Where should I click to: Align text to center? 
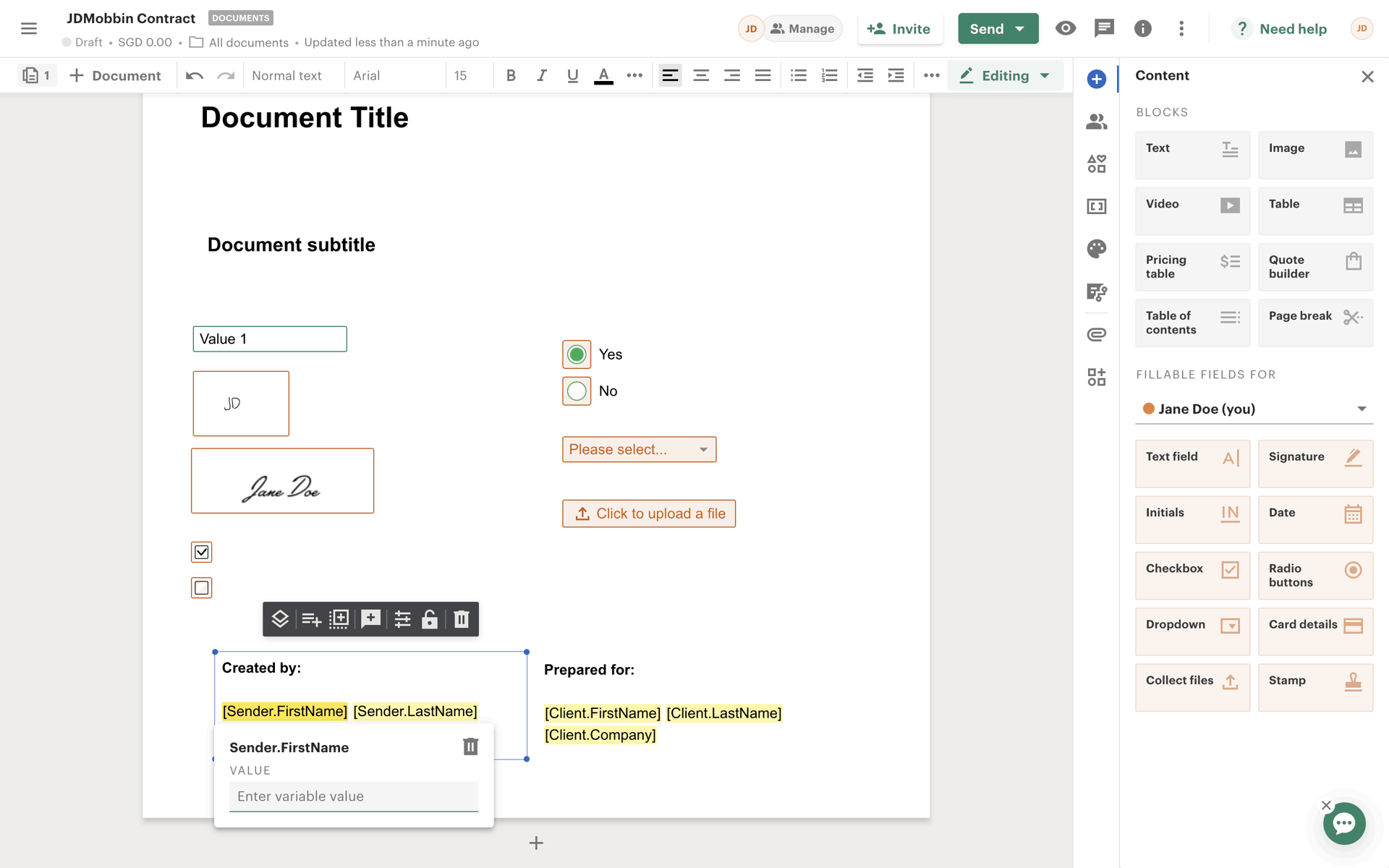tap(700, 75)
